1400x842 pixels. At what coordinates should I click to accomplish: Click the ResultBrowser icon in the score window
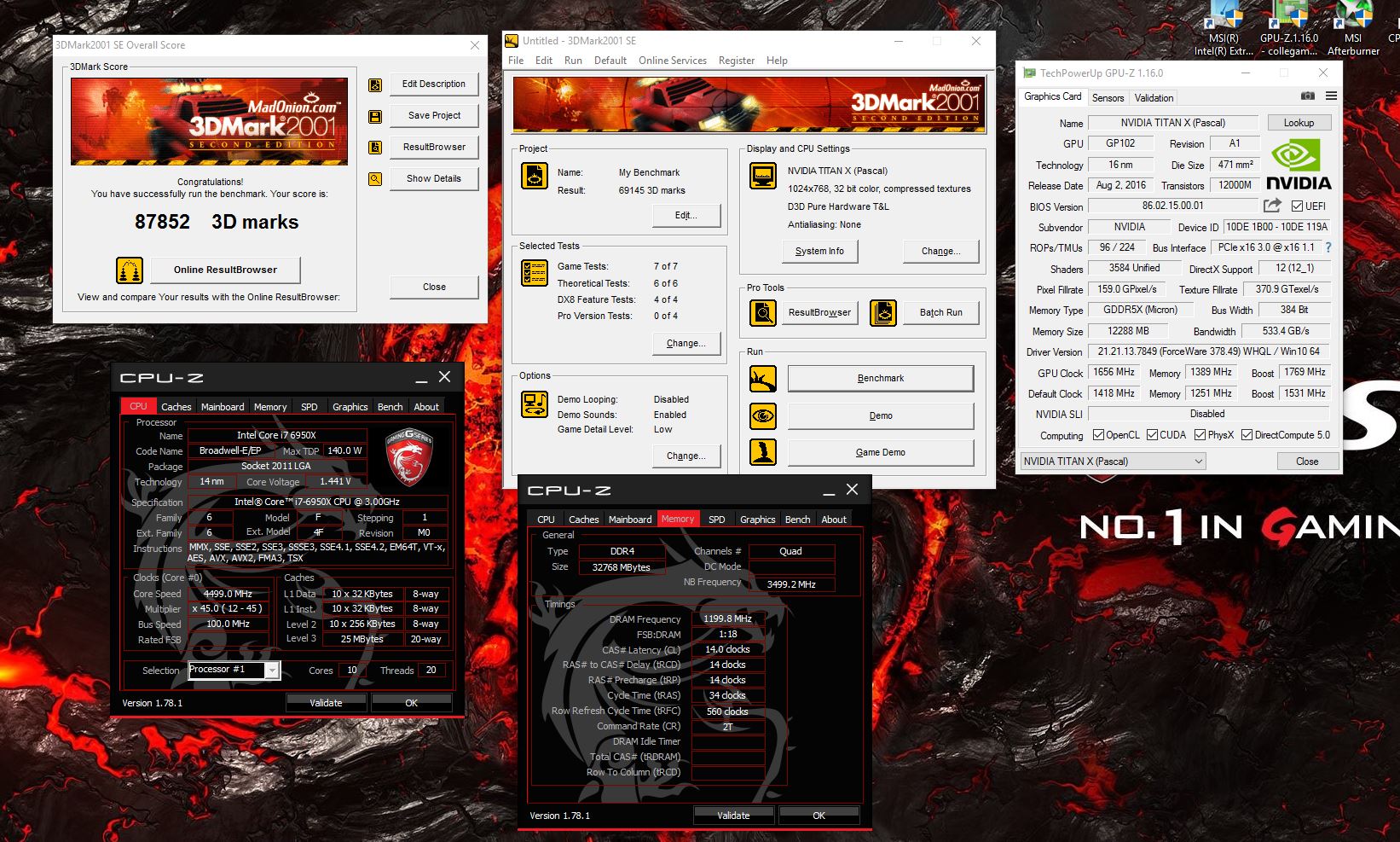(375, 148)
